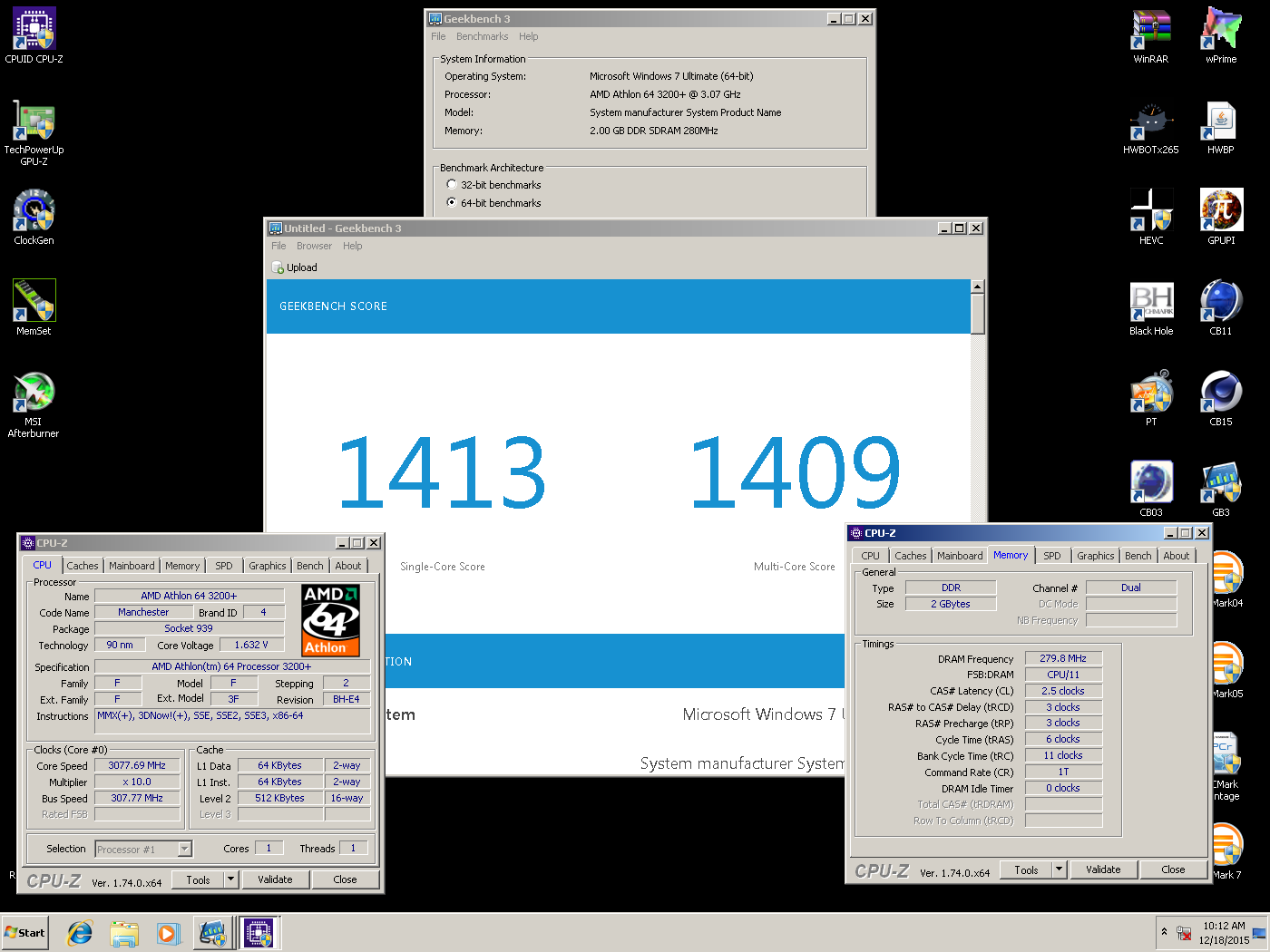This screenshot has height=952, width=1270.
Task: Click the AMD Athlon 64 logo image
Action: [x=330, y=620]
